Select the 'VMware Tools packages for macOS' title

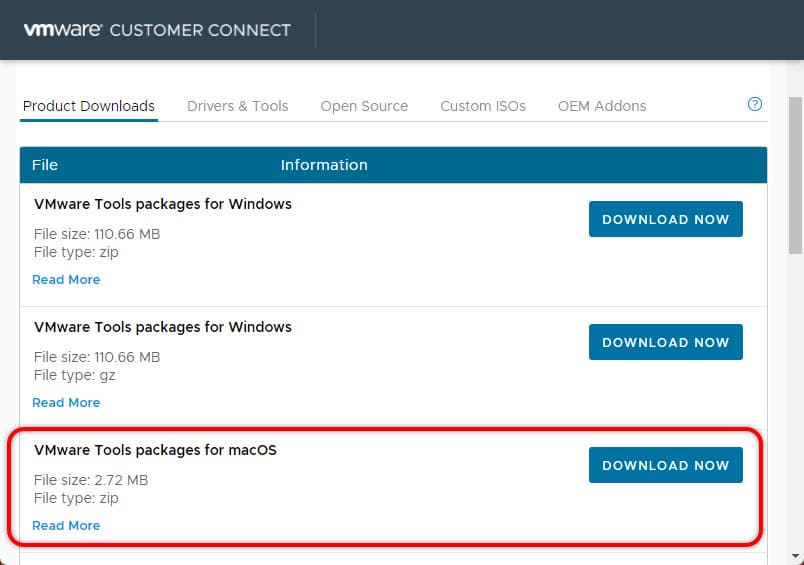155,450
